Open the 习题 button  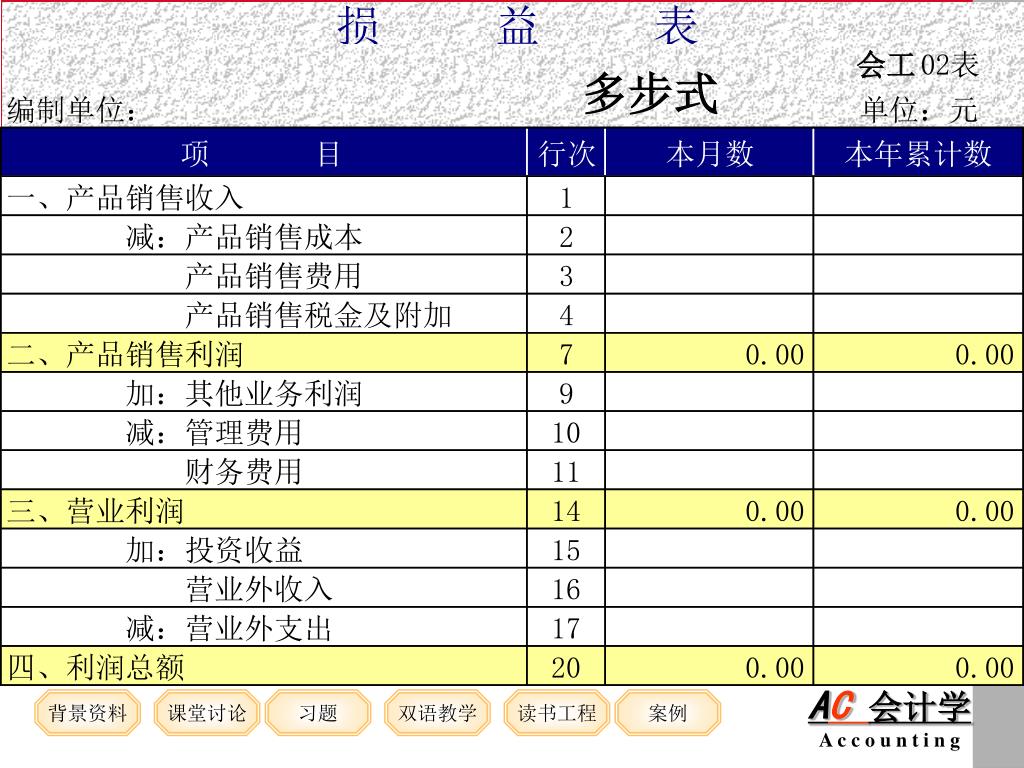(x=318, y=712)
